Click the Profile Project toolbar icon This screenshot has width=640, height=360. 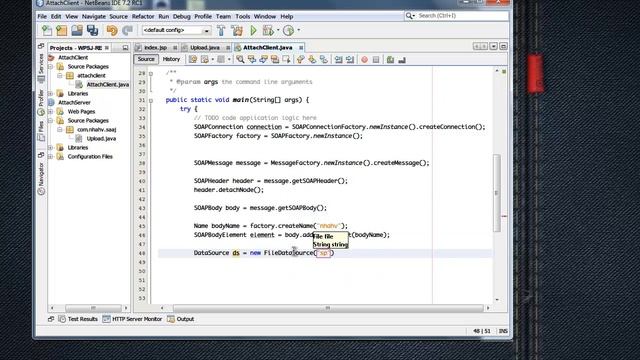click(289, 30)
